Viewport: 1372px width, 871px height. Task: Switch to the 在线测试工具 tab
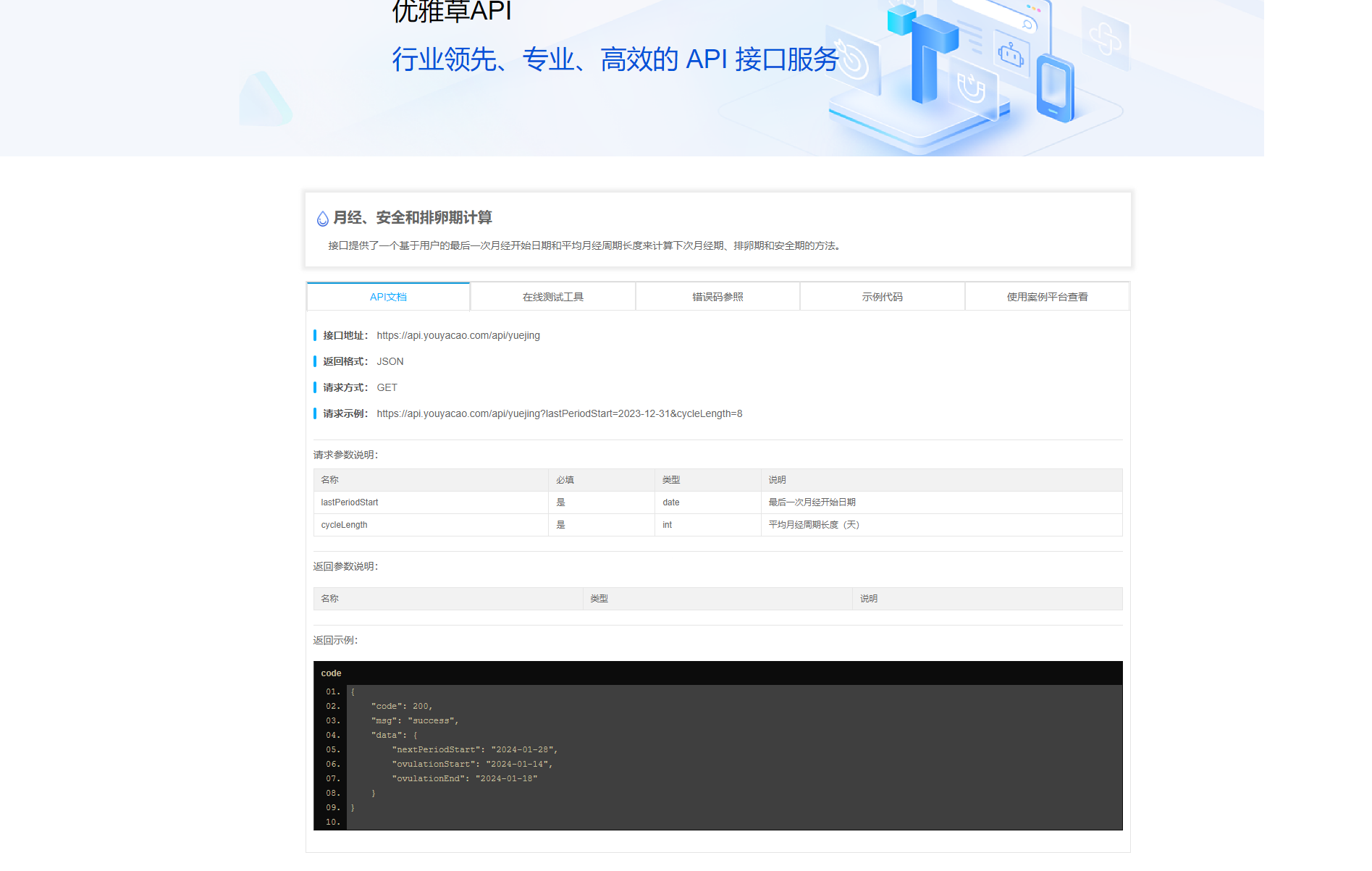[x=553, y=297]
